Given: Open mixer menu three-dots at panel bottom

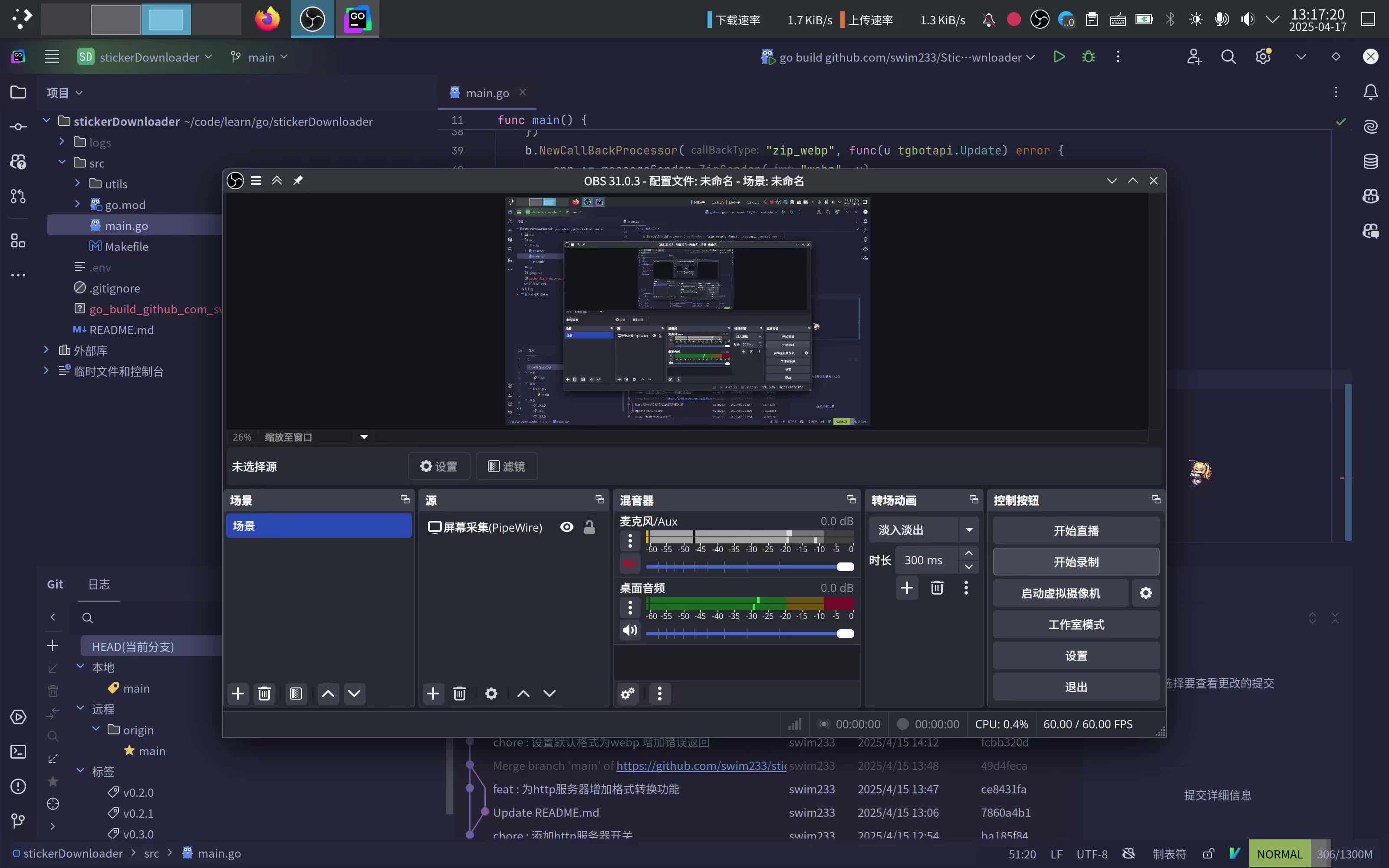Looking at the screenshot, I should [659, 694].
